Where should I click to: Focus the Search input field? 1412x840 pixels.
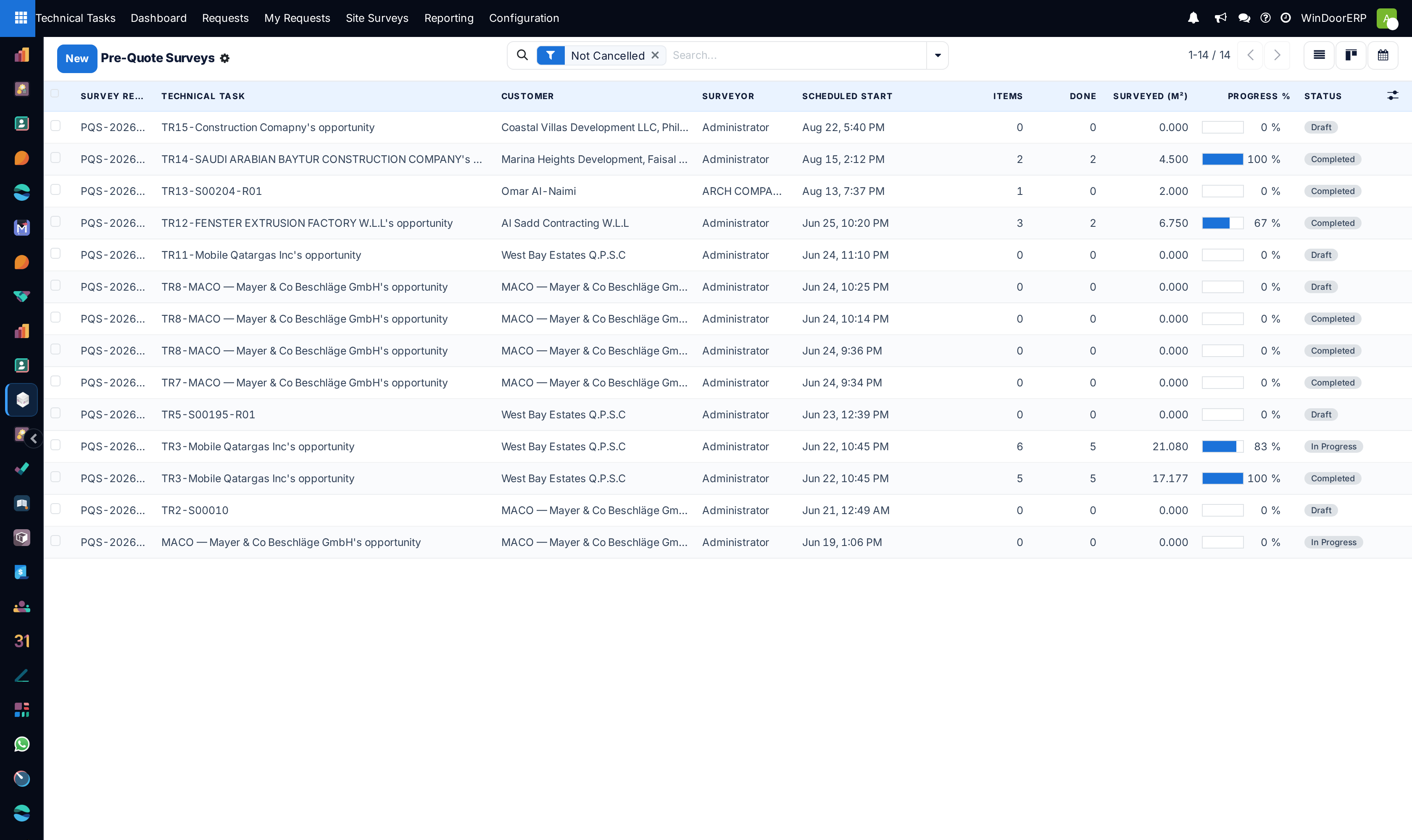point(796,55)
